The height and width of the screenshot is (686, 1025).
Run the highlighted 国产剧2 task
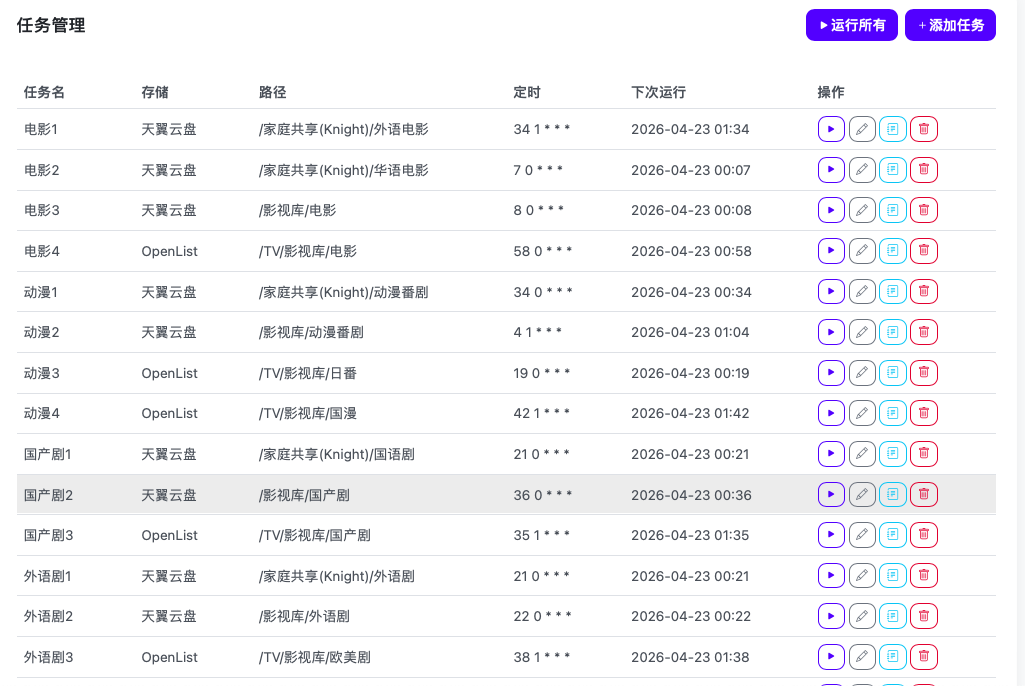tap(831, 494)
